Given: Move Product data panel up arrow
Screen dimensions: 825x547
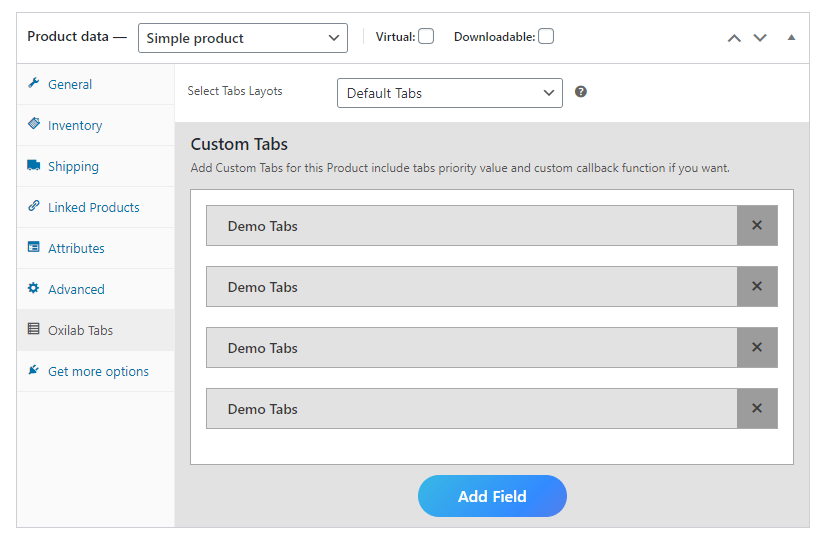Looking at the screenshot, I should click(x=734, y=38).
